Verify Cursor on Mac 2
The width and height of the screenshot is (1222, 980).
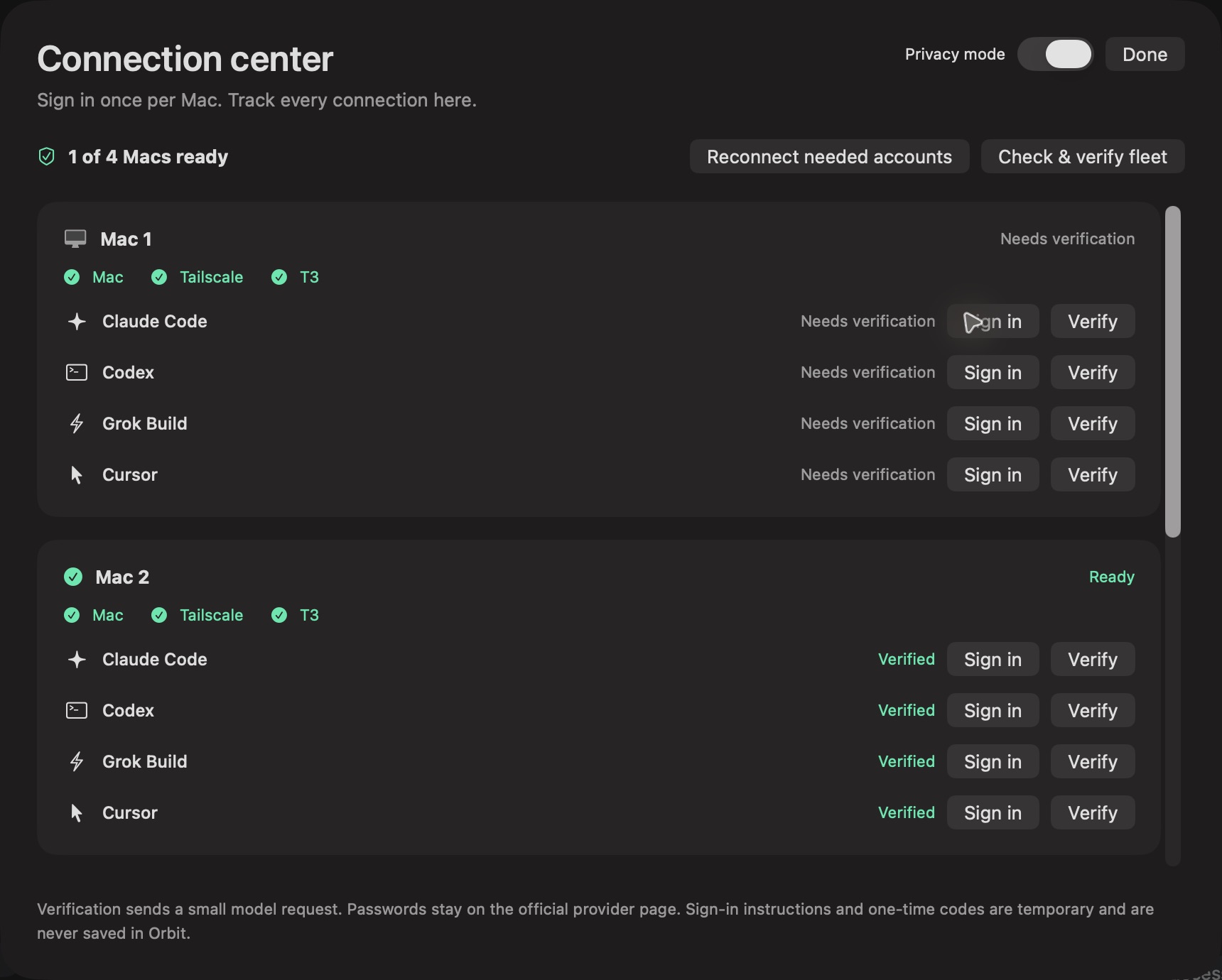pos(1093,812)
